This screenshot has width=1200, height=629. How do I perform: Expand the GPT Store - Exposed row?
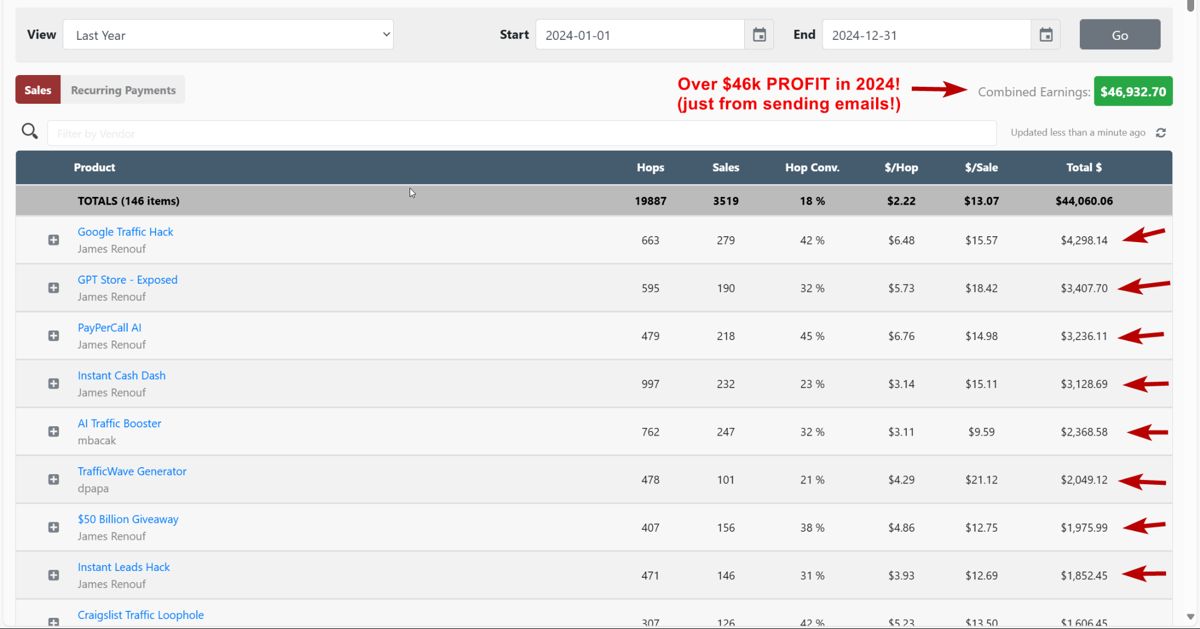click(54, 288)
